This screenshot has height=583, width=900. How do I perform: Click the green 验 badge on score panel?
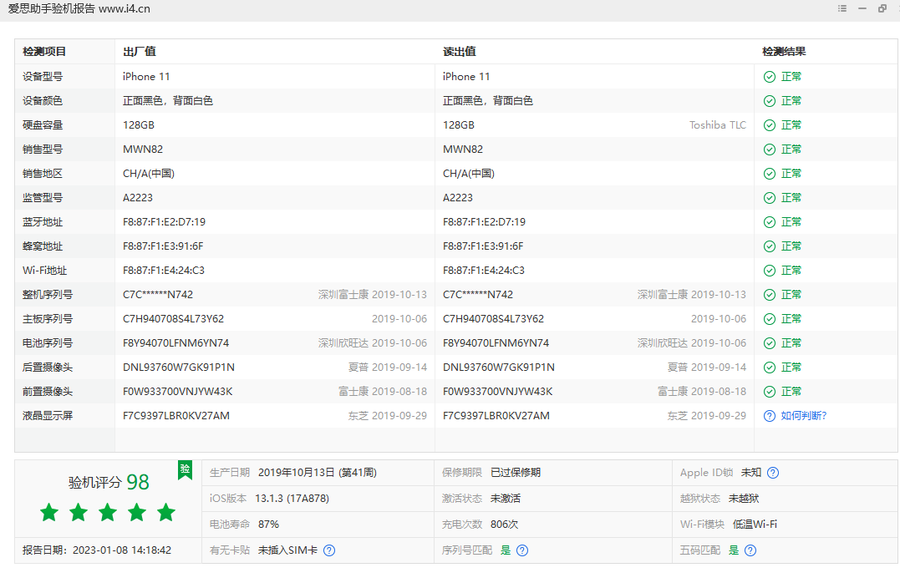185,470
